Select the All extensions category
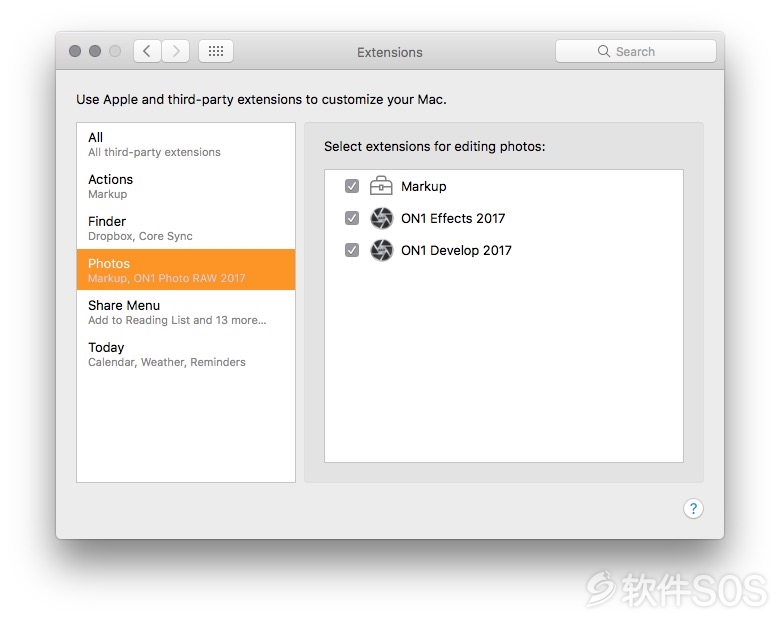 [186, 144]
